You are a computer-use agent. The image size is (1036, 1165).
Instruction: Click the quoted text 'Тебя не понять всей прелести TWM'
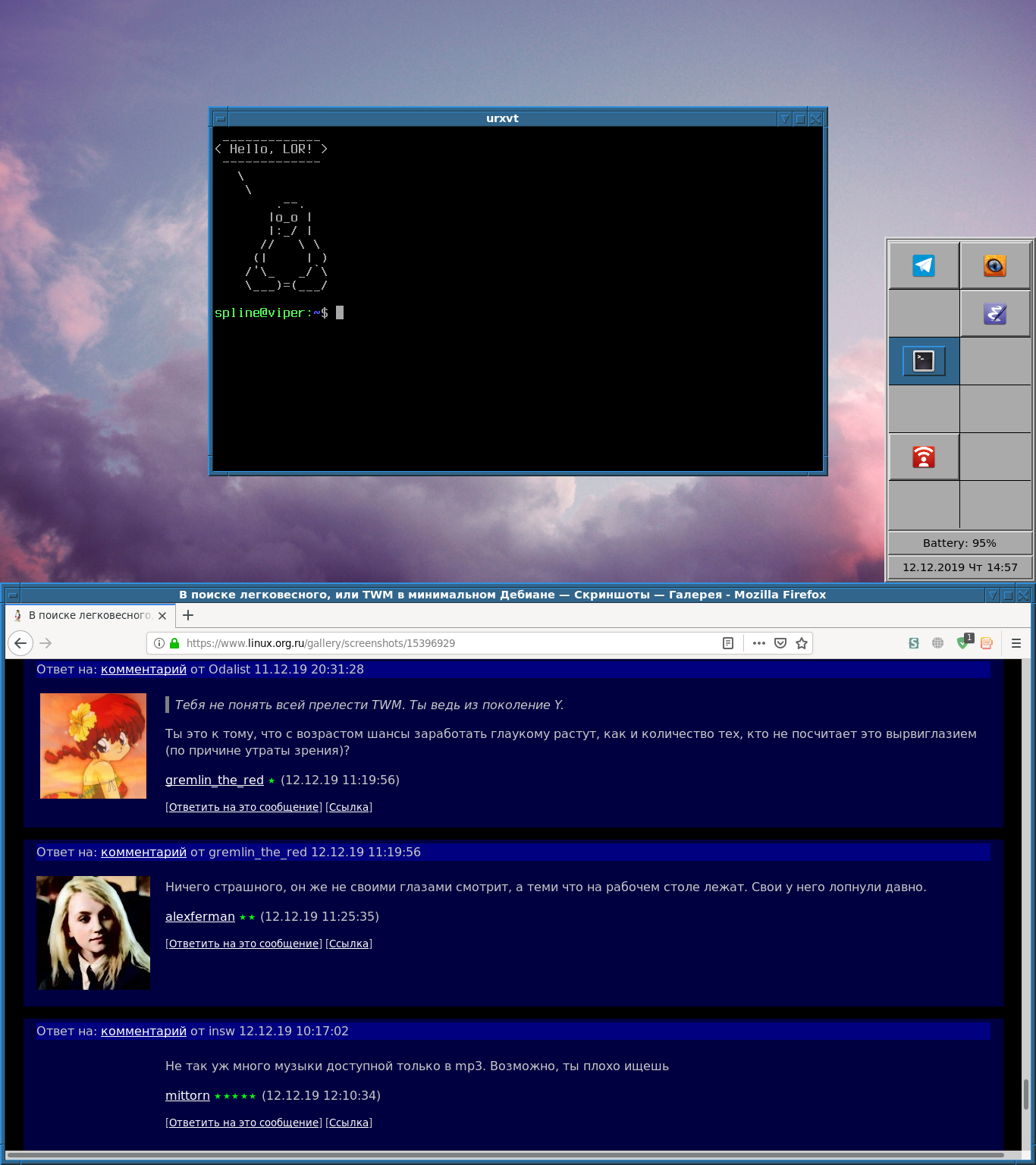pyautogui.click(x=288, y=705)
